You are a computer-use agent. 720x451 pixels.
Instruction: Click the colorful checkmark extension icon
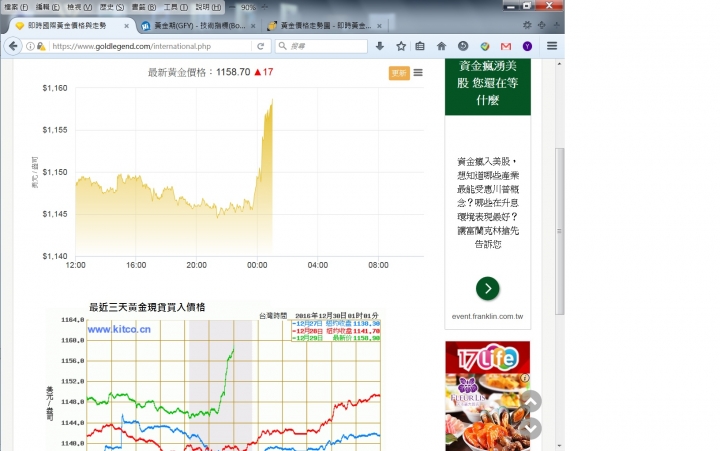(485, 46)
